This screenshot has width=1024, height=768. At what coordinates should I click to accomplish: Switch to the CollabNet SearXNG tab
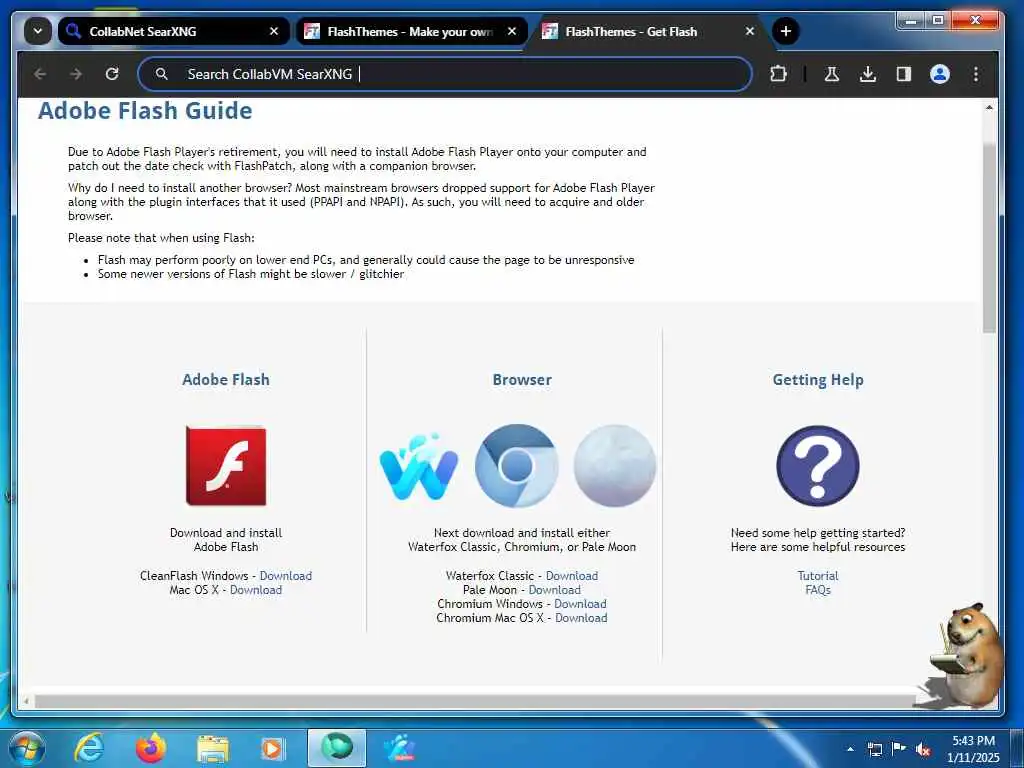click(x=173, y=31)
